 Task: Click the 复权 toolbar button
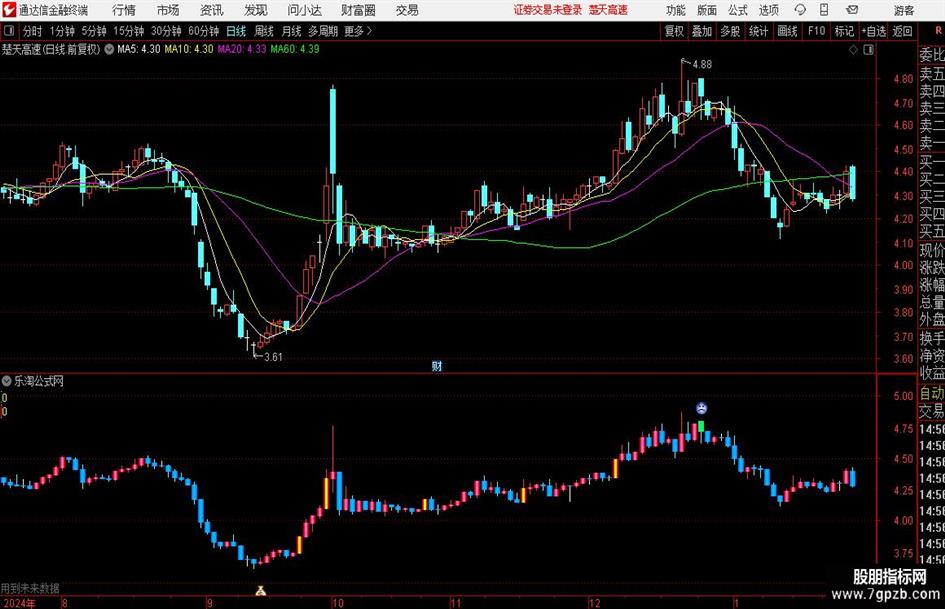[x=674, y=31]
